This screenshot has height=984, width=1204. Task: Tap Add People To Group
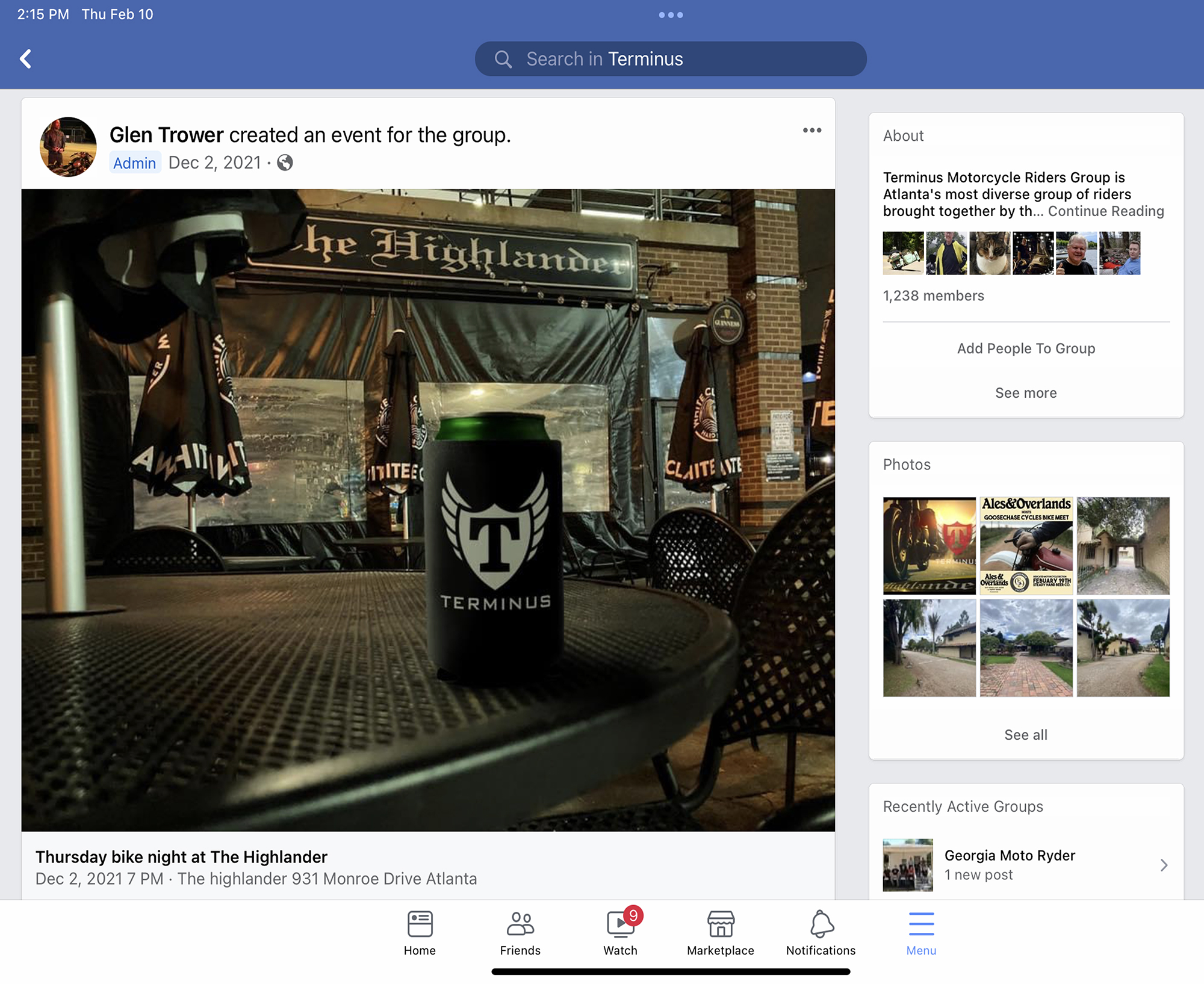pos(1026,348)
